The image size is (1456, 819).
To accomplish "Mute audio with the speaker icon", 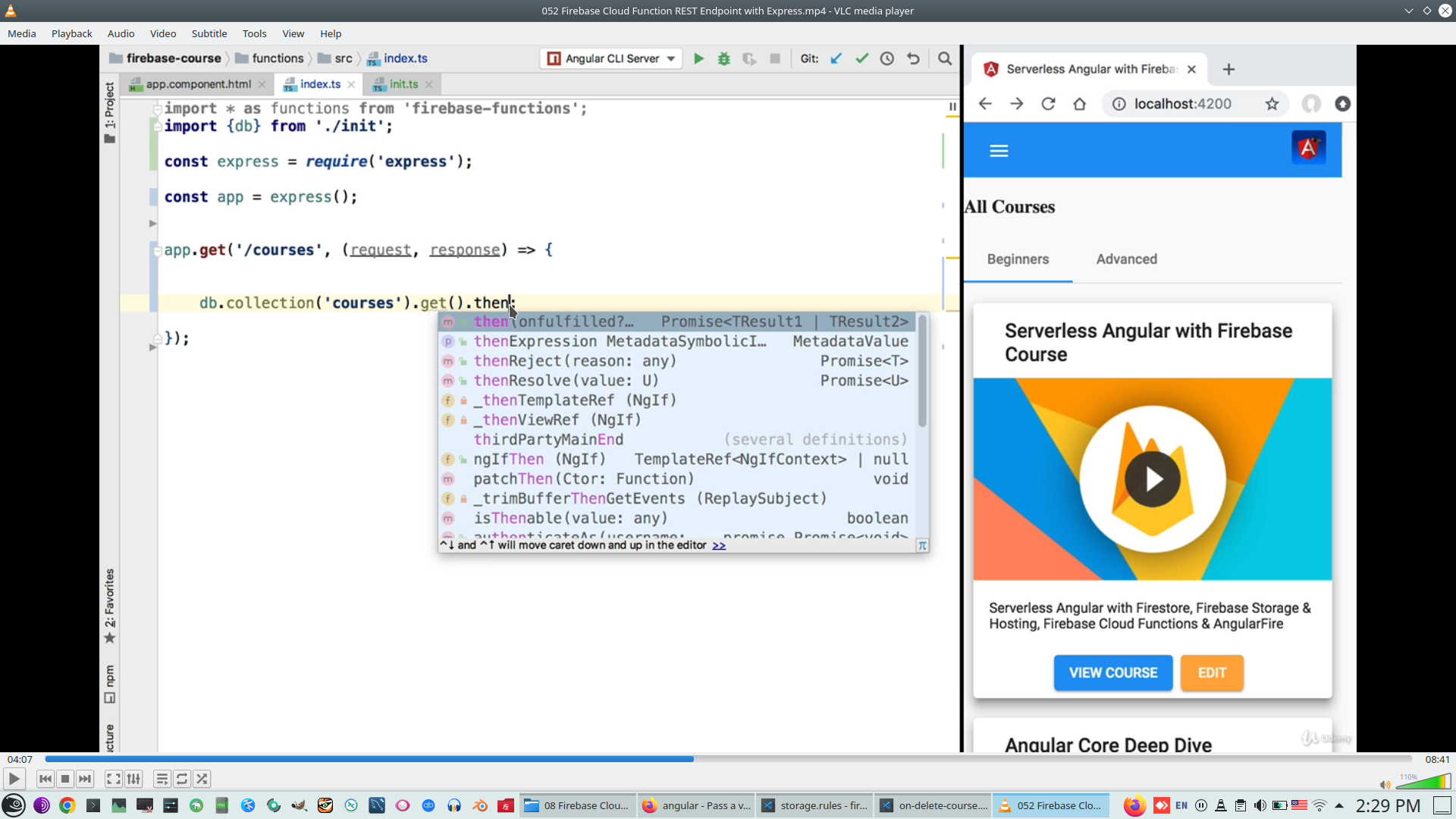I will click(1385, 784).
